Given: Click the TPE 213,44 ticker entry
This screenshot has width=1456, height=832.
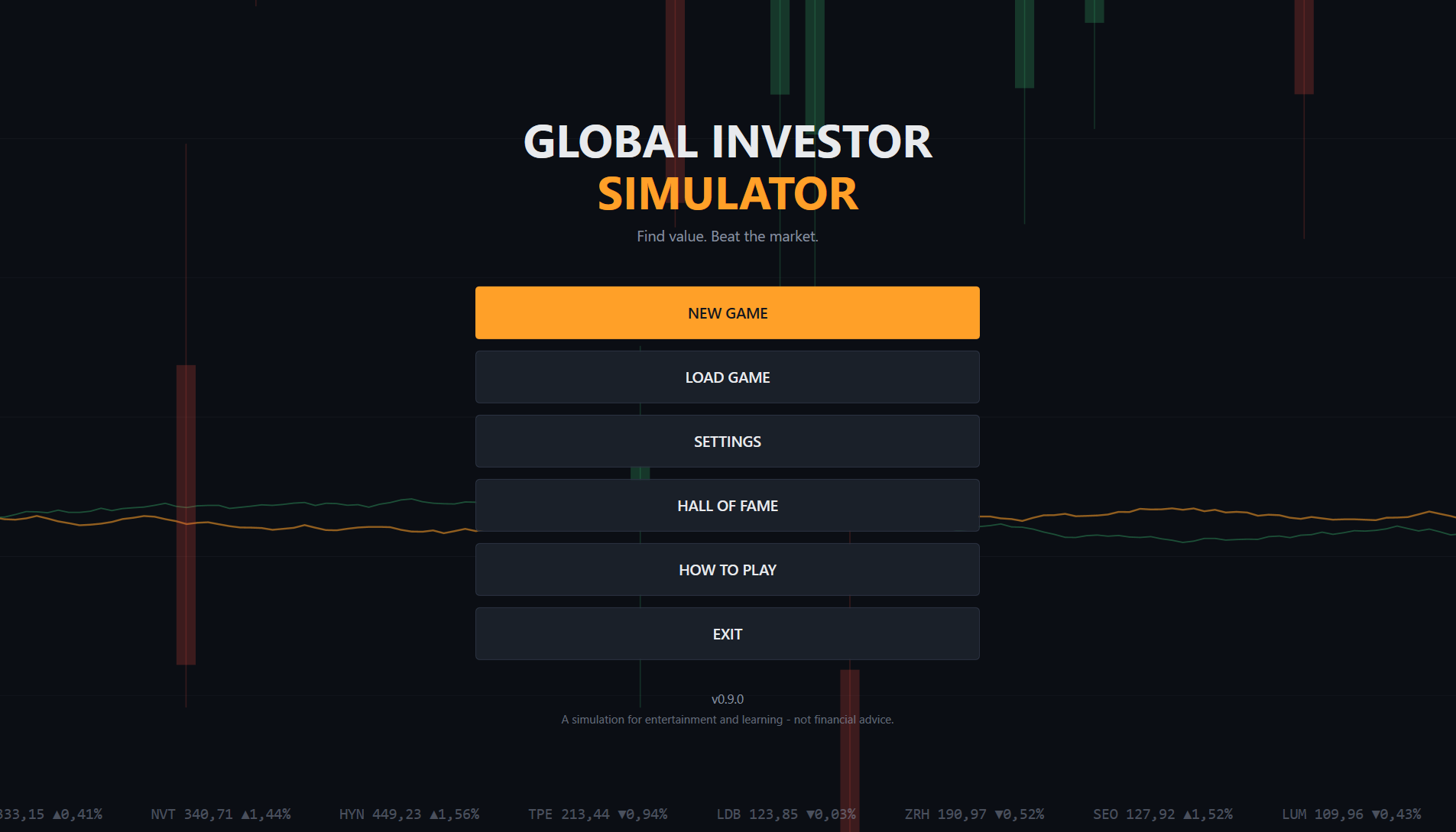Looking at the screenshot, I should (598, 814).
